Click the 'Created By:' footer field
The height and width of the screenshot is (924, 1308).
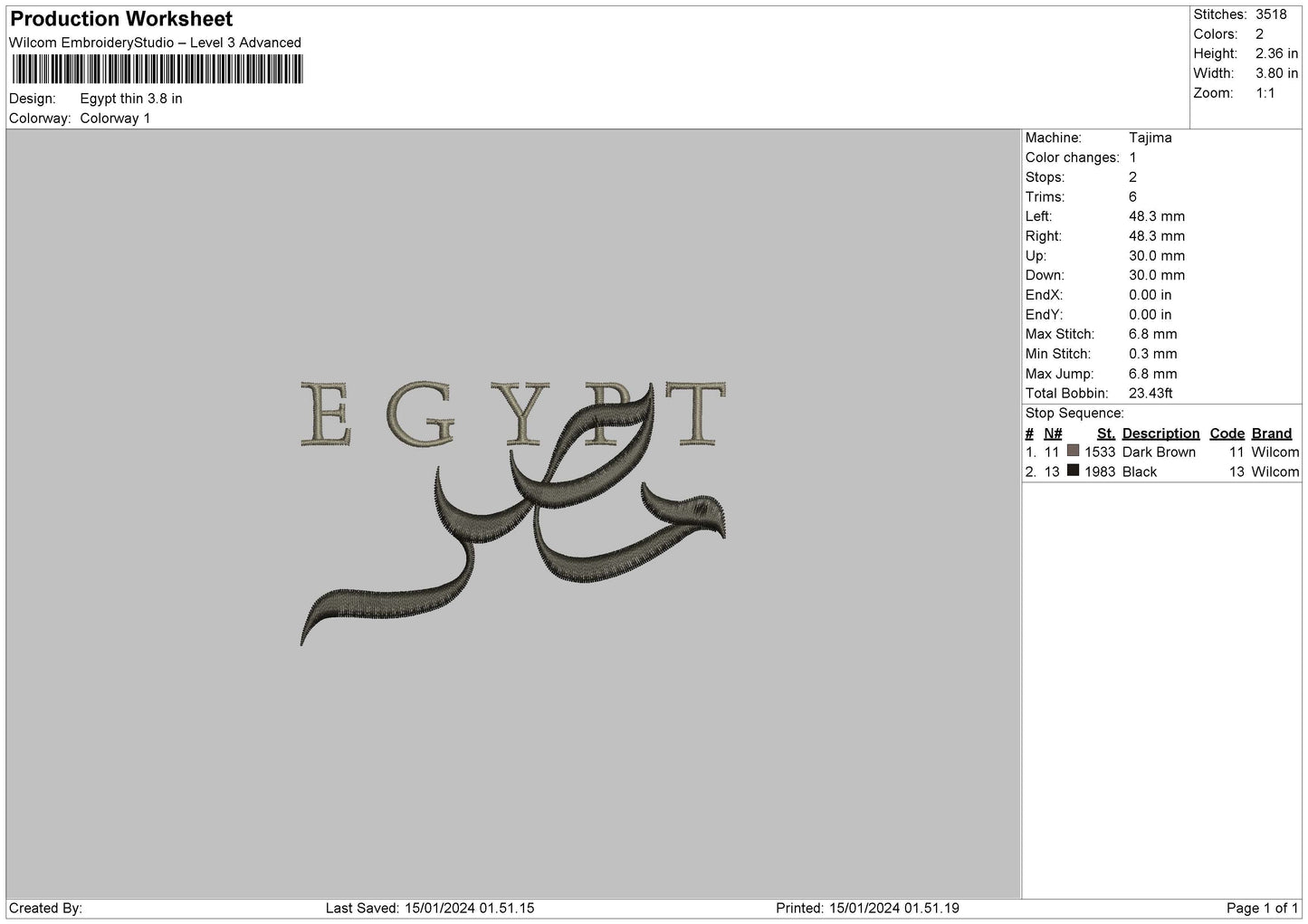45,908
